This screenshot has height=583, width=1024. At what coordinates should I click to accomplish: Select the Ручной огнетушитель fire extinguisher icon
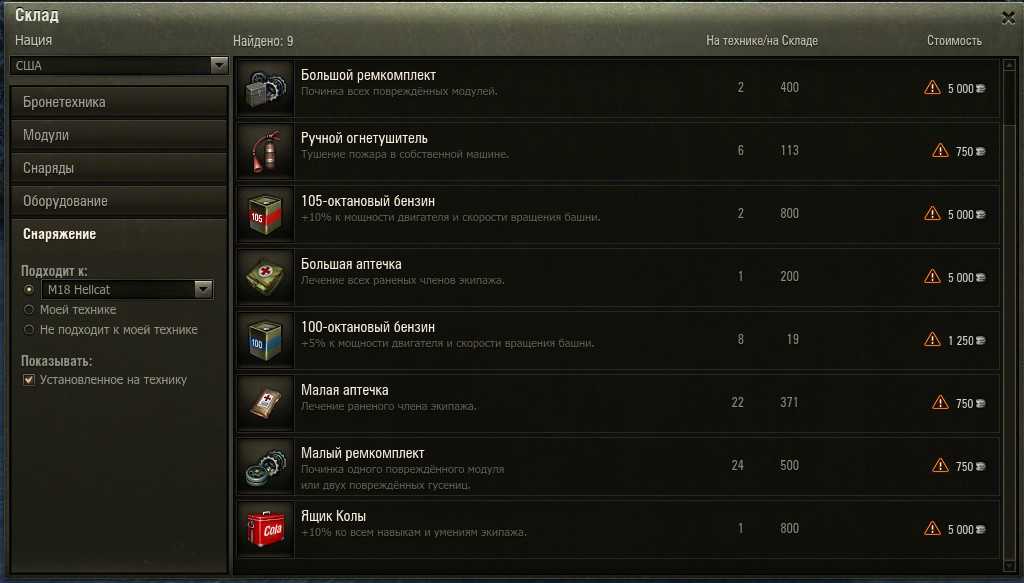pyautogui.click(x=265, y=151)
